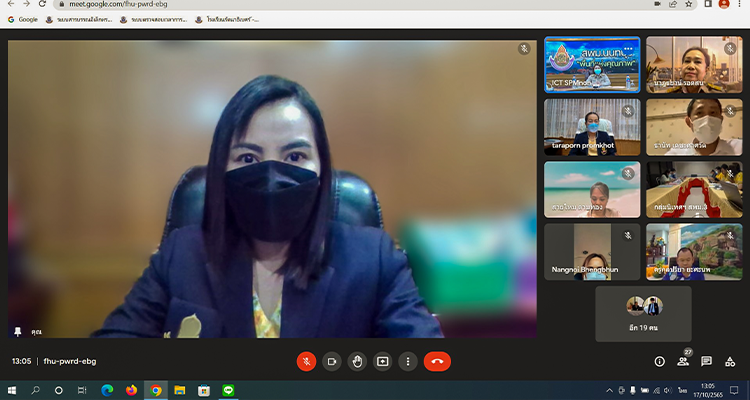Screen dimensions: 750x400
Task: Open the volume control in system tray
Action: pyautogui.click(x=668, y=390)
